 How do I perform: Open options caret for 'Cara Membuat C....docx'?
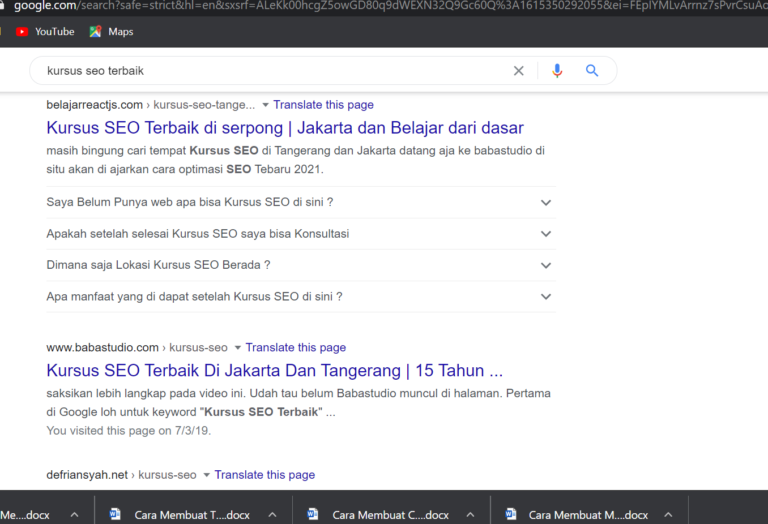click(x=470, y=515)
